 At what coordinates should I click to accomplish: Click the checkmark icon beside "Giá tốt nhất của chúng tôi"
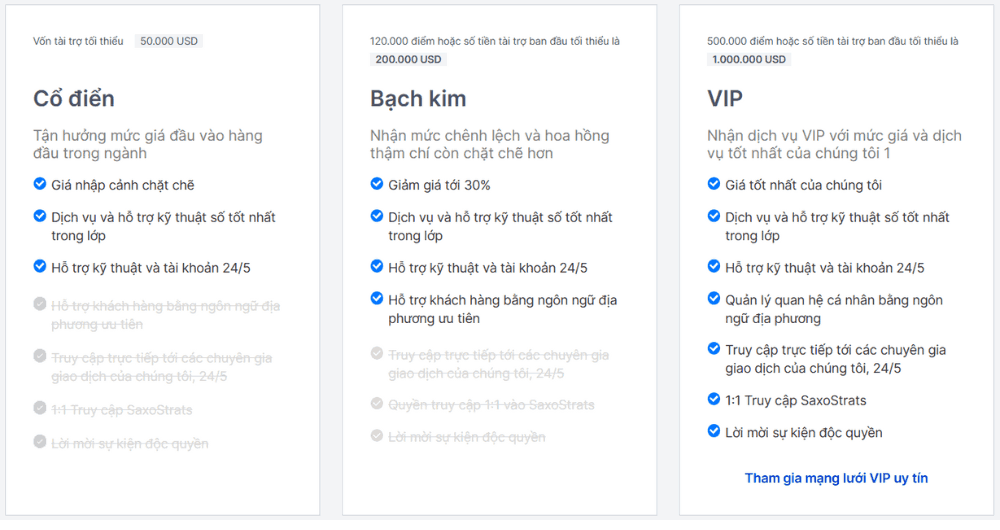coord(714,184)
